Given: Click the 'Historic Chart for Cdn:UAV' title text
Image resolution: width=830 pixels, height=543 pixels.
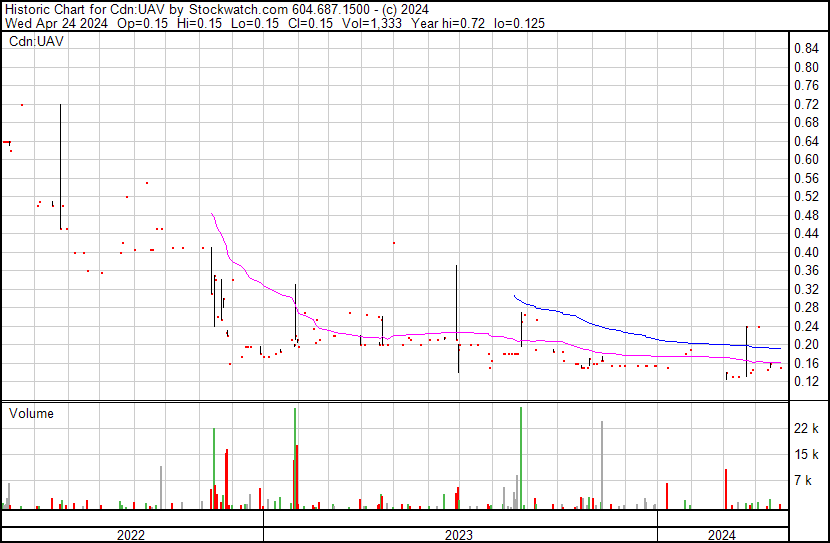Looking at the screenshot, I should [85, 10].
